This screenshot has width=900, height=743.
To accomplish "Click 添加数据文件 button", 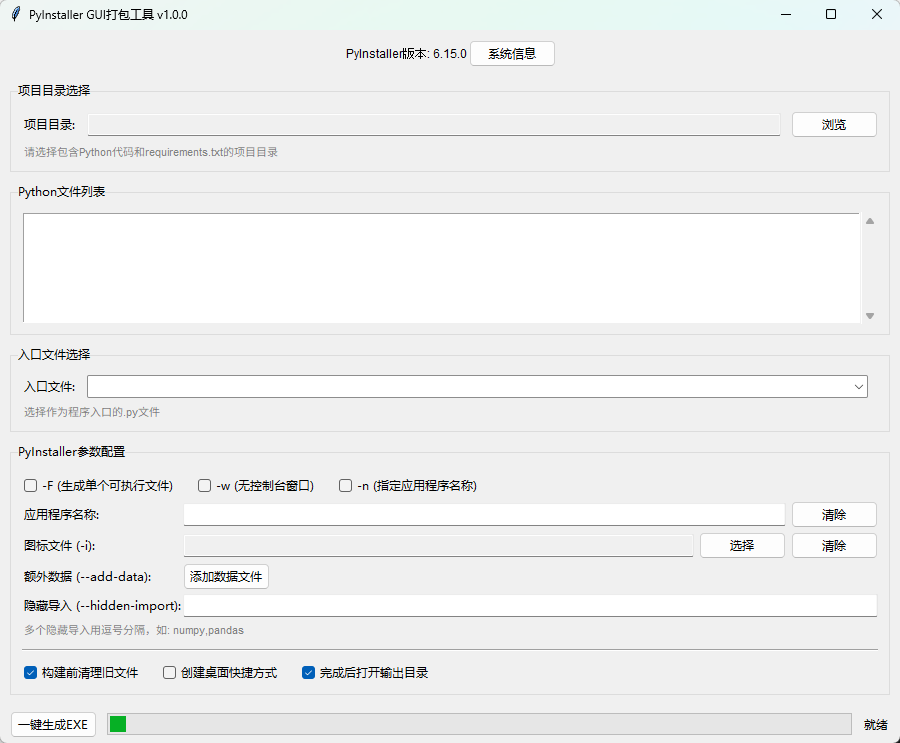I will pos(226,576).
